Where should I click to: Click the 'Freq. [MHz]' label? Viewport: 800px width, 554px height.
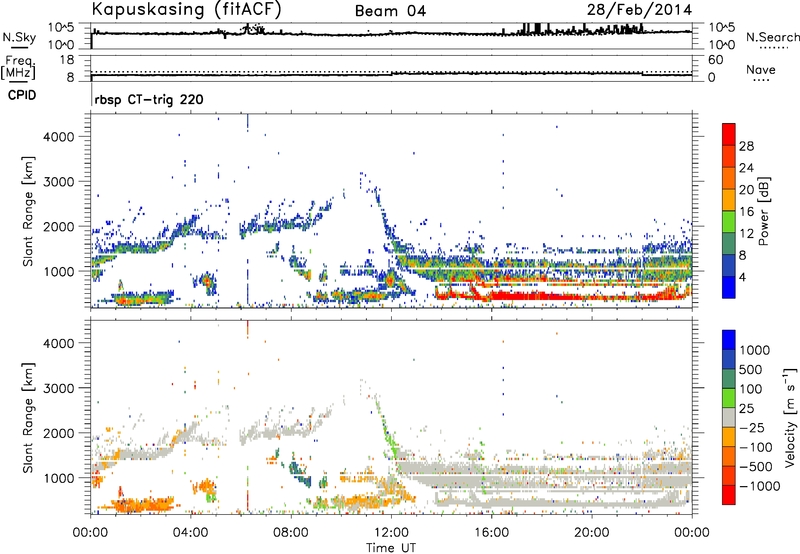[18, 67]
